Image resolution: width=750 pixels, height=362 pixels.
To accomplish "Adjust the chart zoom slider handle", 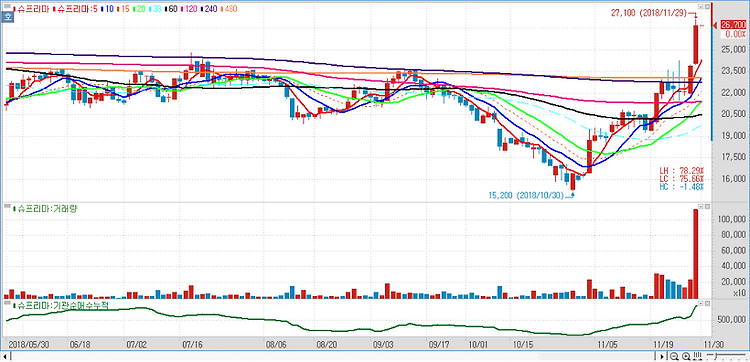I will (717, 356).
